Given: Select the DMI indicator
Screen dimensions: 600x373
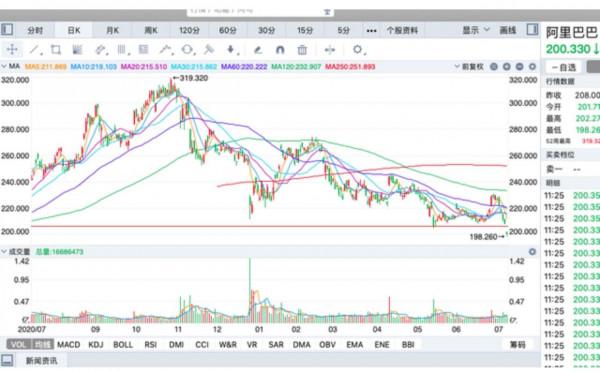Looking at the screenshot, I should coord(176,345).
